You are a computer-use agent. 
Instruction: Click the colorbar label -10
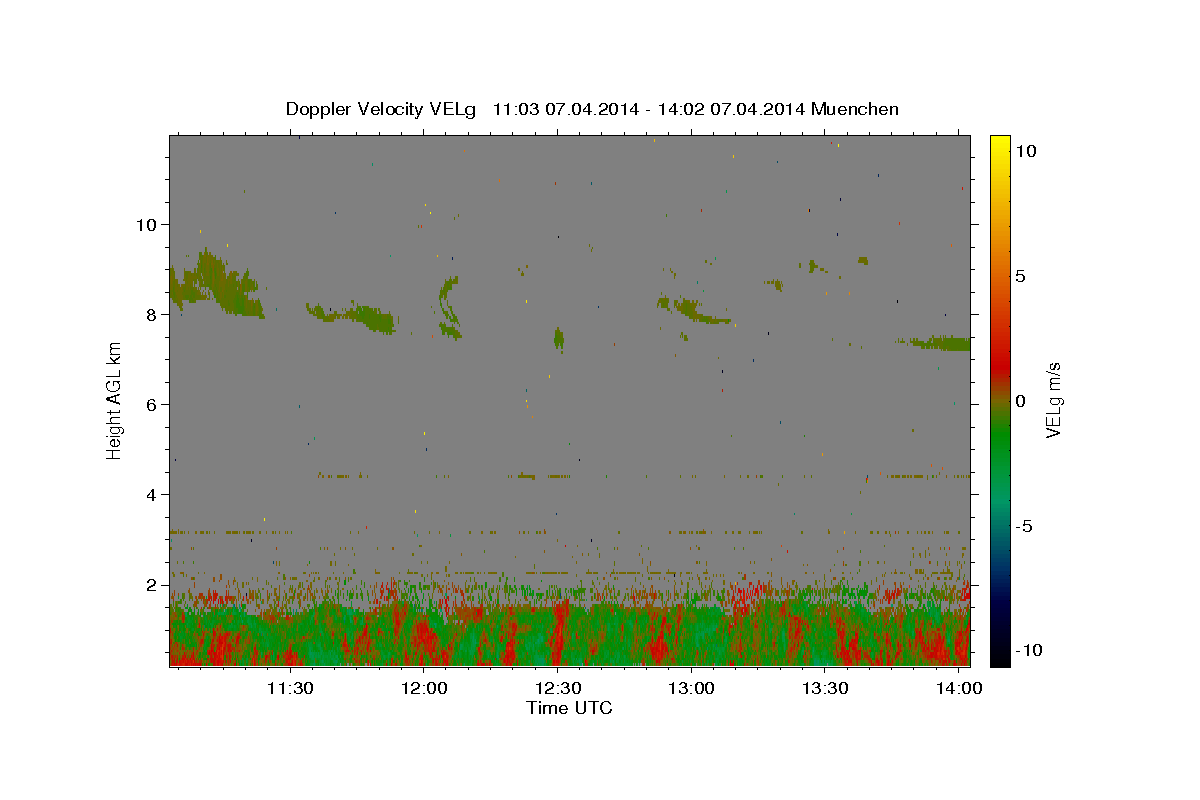tap(1029, 651)
